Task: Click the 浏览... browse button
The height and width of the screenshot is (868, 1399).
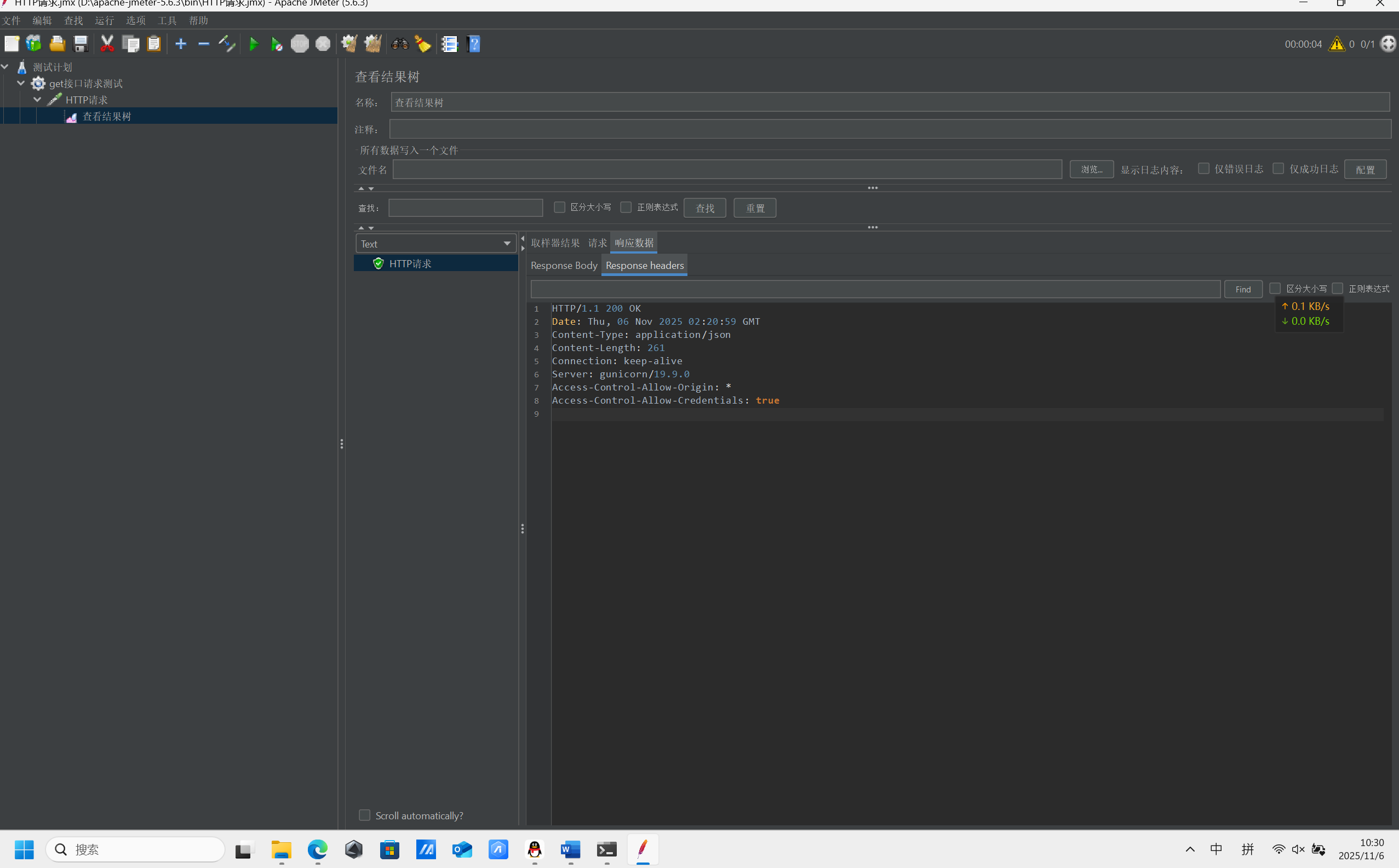Action: point(1091,169)
